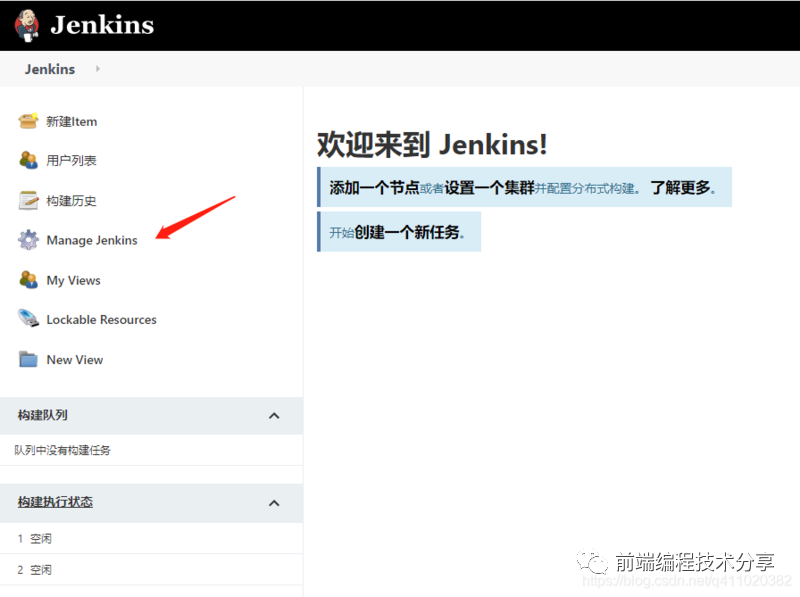Select executor row 1 空闲
Screen dimensions: 800x597
click(151, 538)
